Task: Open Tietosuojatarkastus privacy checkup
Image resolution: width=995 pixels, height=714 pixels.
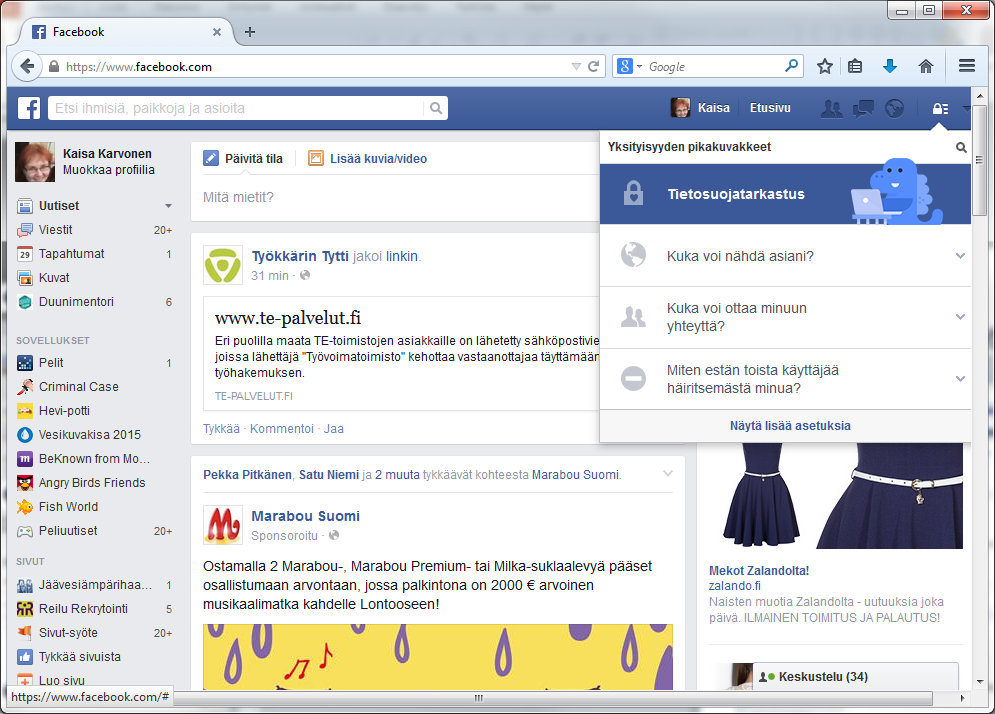Action: (786, 194)
